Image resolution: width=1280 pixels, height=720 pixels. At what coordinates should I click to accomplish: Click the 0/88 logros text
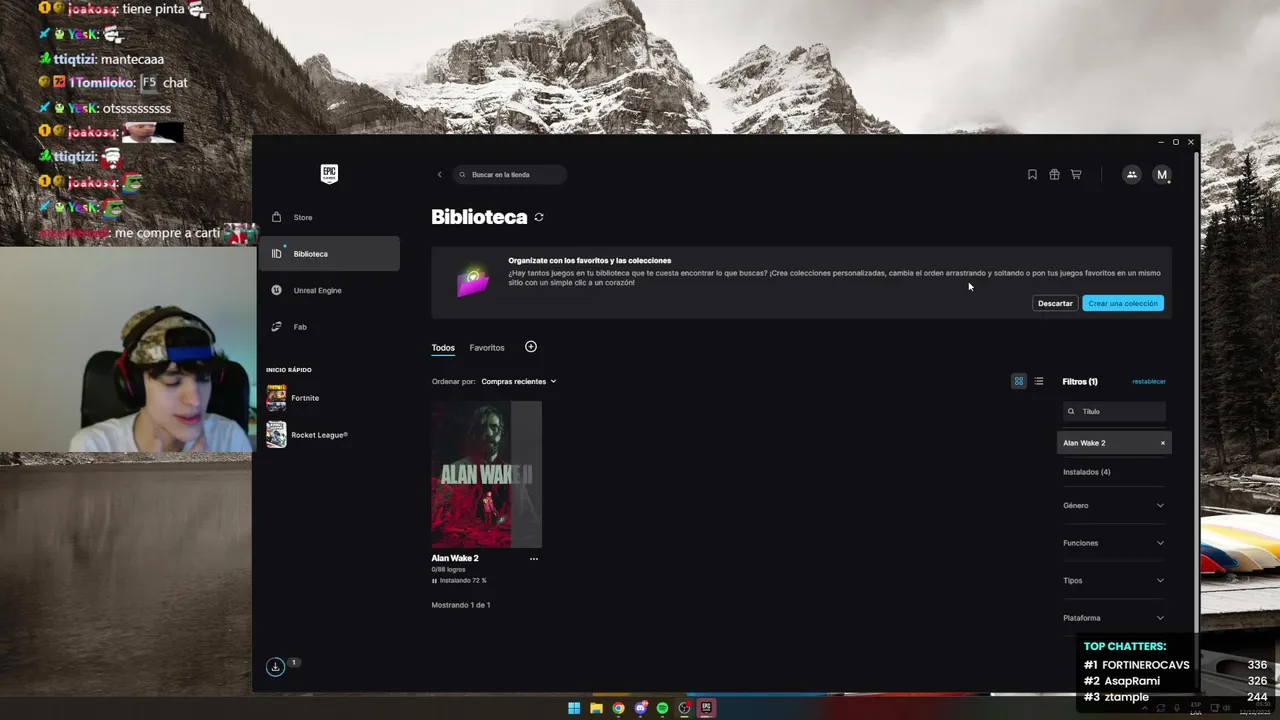448,570
